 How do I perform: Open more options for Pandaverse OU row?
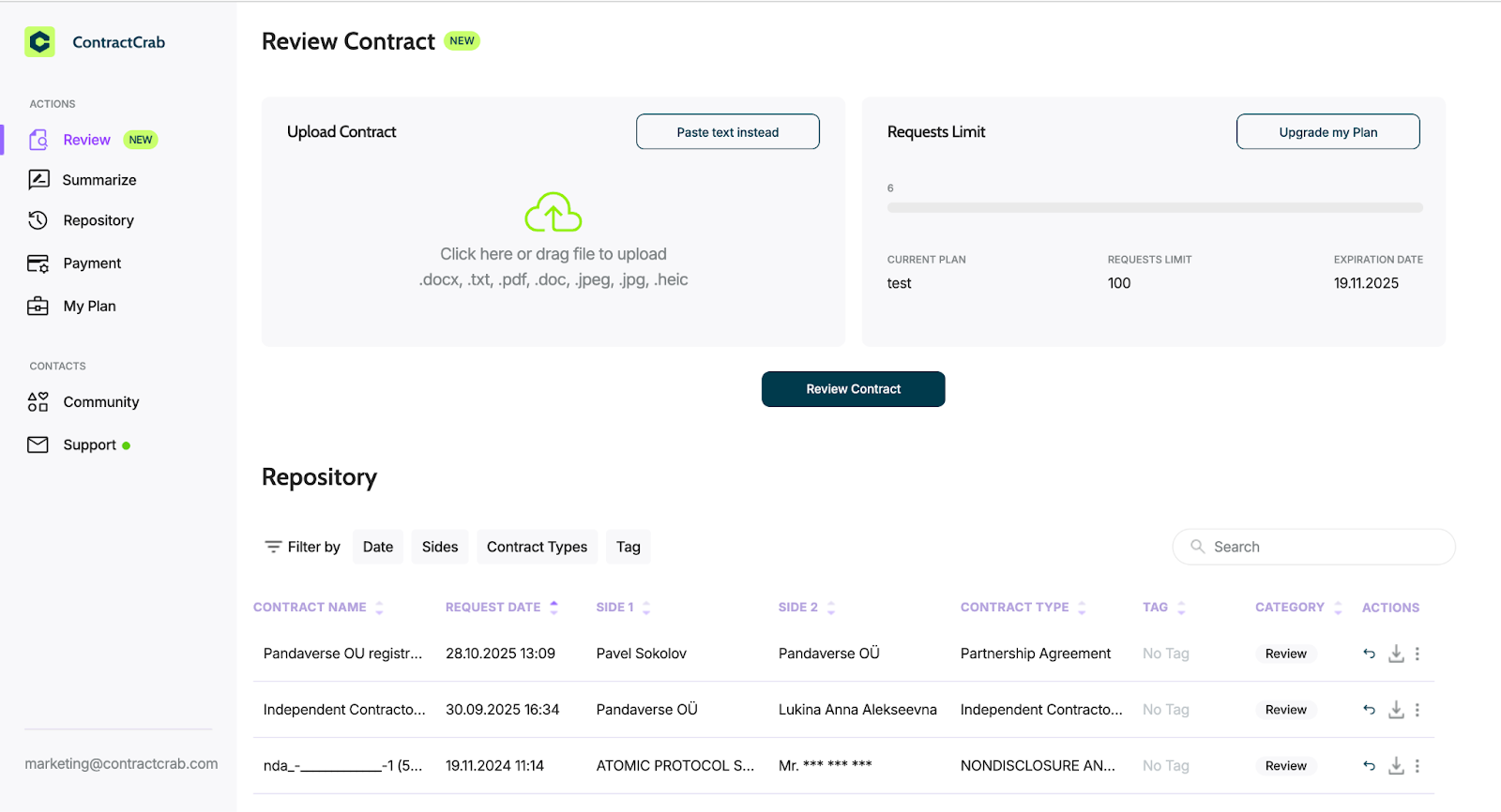1417,654
